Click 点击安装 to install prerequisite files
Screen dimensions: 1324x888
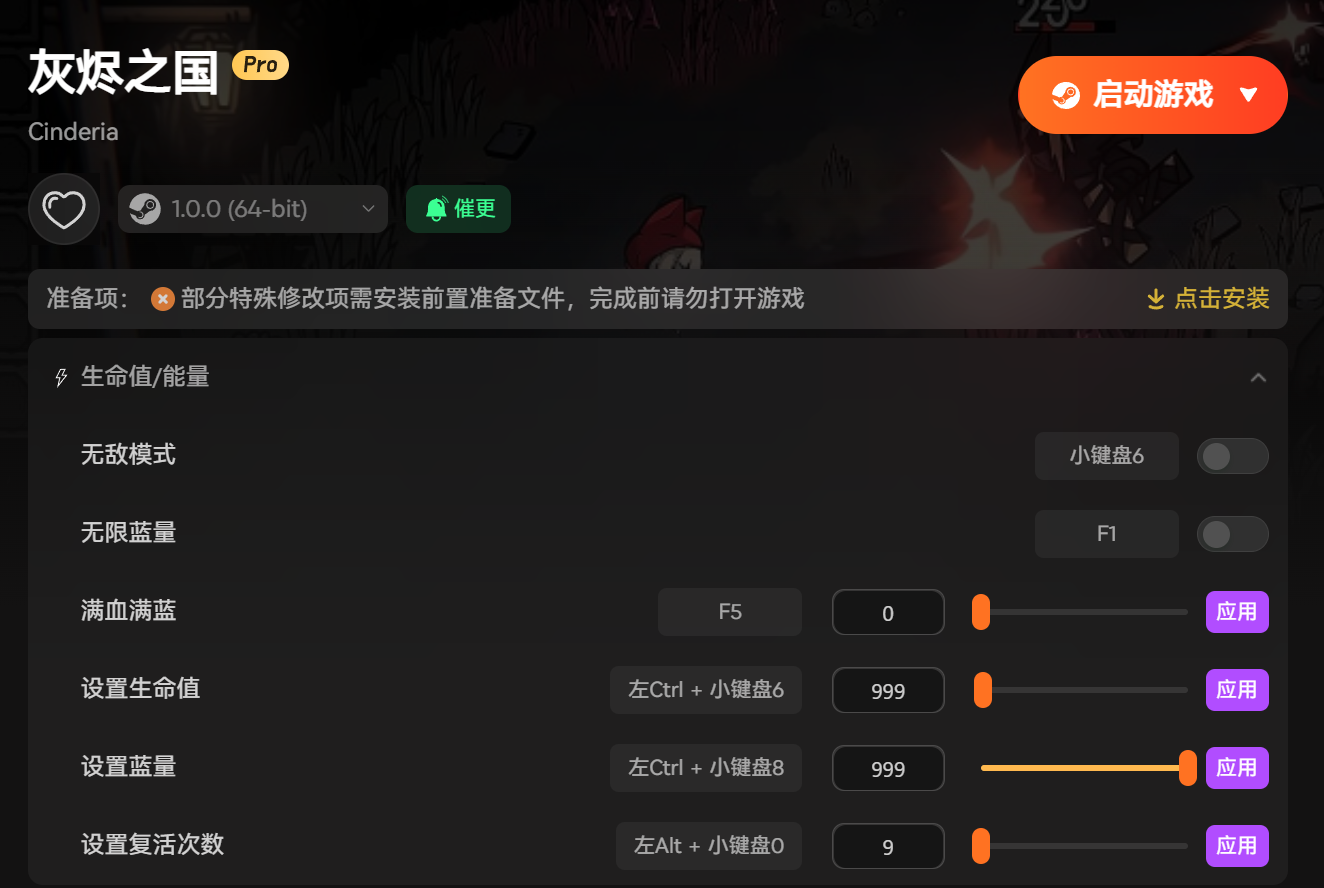point(1222,299)
